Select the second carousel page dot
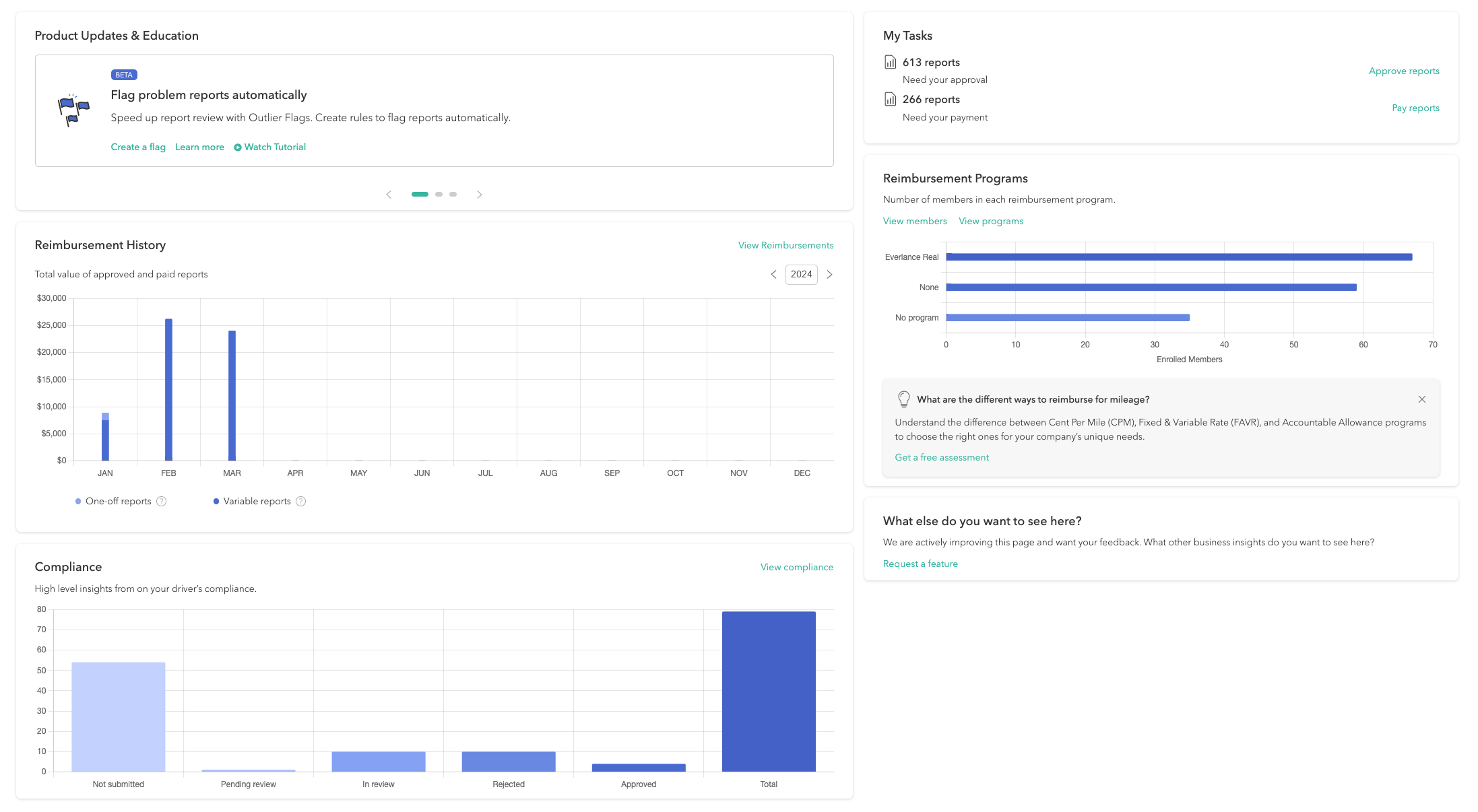Screen dimensions: 1478x812 pos(439,195)
